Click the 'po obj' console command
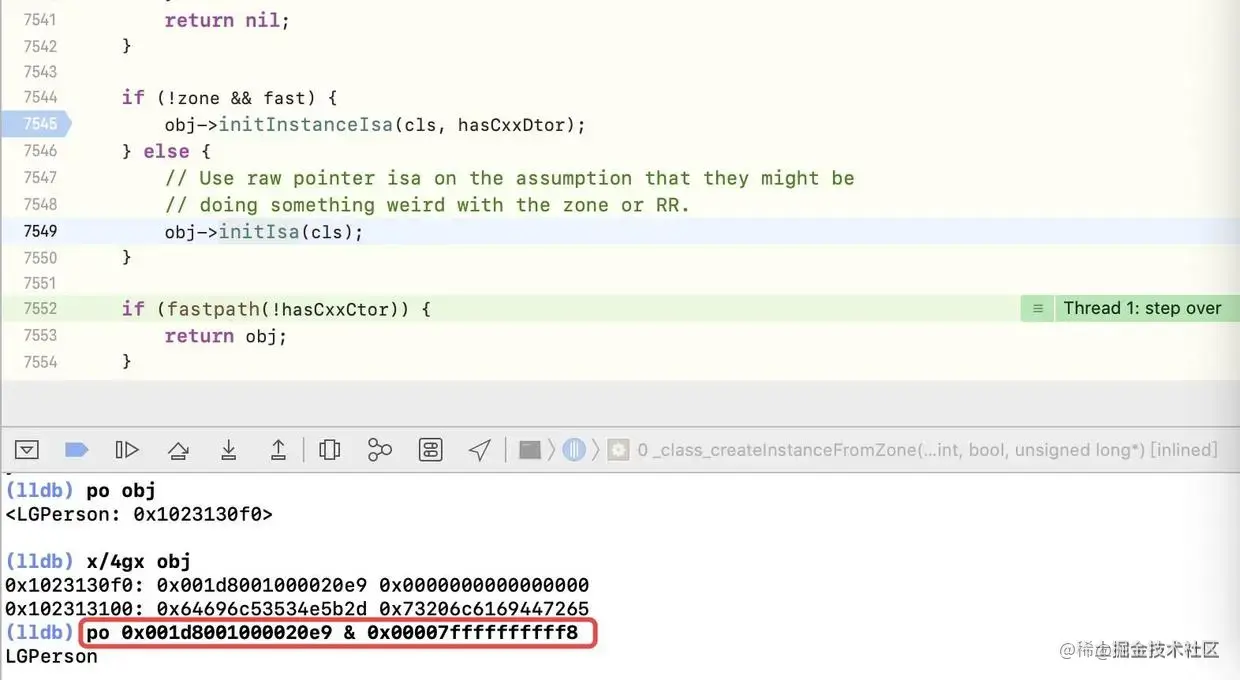This screenshot has height=680, width=1240. coord(121,491)
